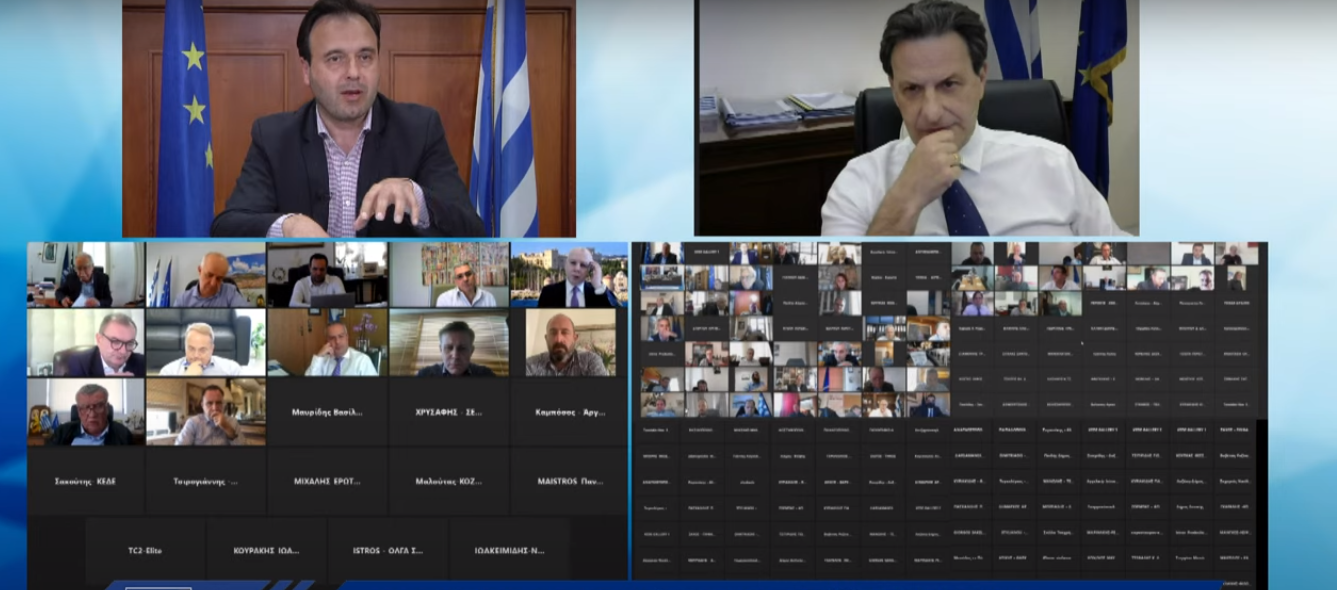Click the MAISTROS participant tile
Image resolution: width=1337 pixels, height=590 pixels.
tap(569, 481)
